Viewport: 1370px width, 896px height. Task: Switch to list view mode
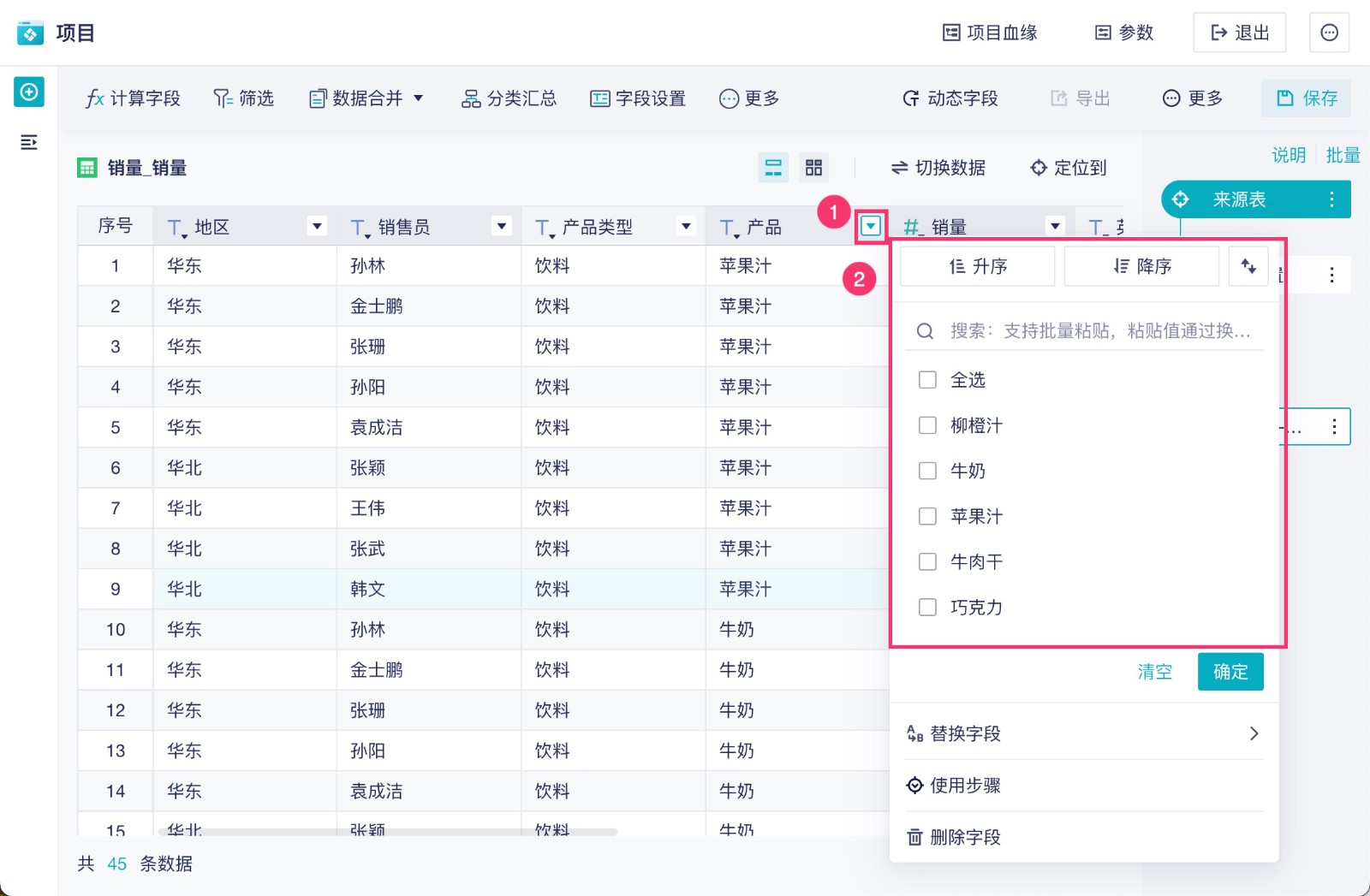click(x=773, y=168)
